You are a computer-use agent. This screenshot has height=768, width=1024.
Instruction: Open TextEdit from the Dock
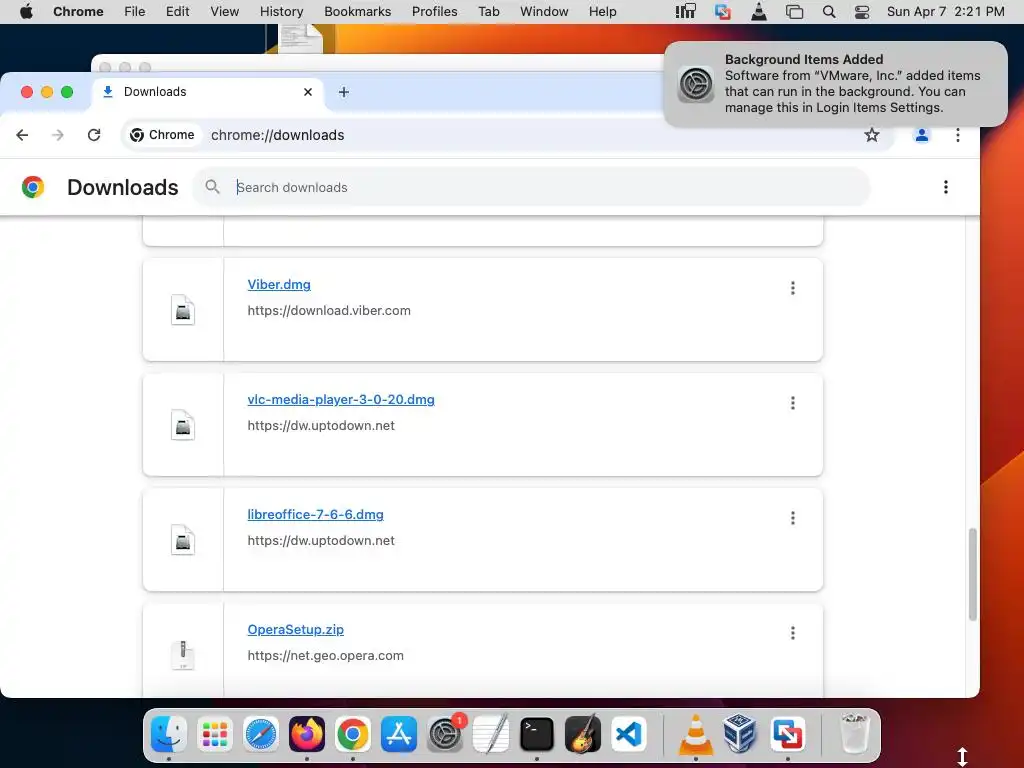pos(491,734)
